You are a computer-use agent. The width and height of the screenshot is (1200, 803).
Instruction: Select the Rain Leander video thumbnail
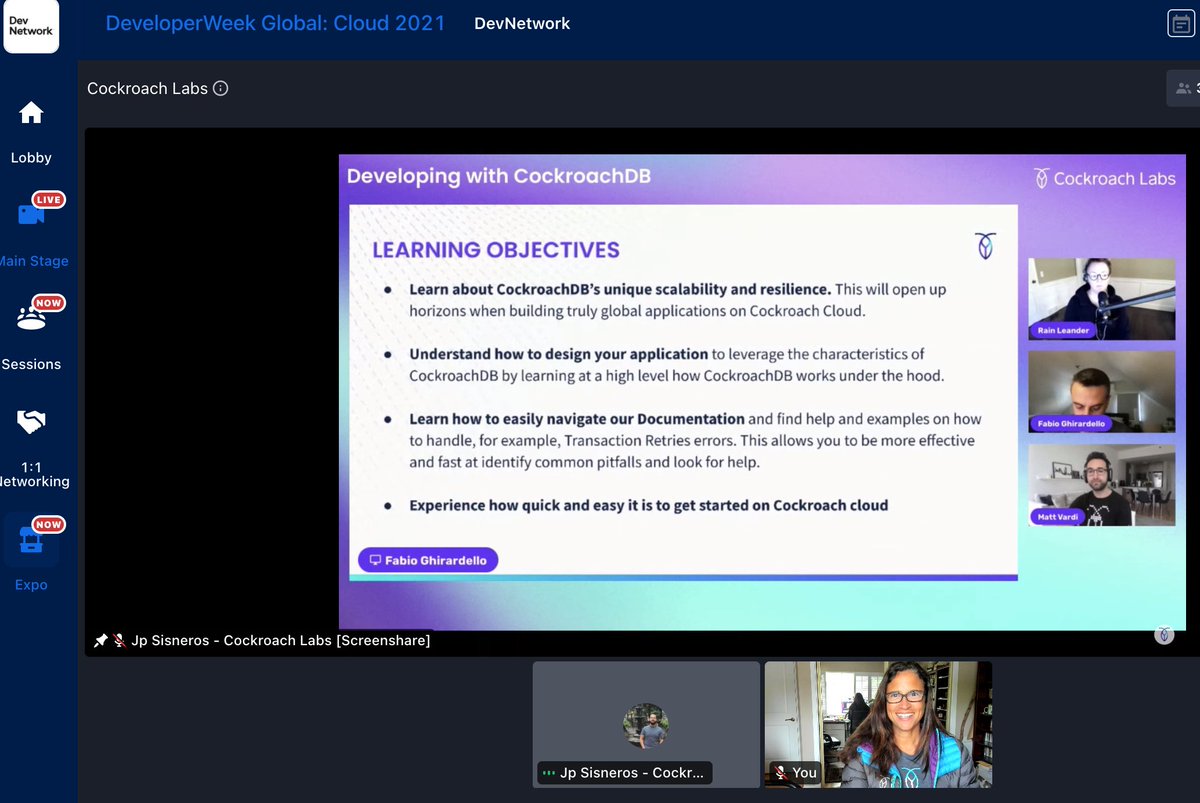click(1102, 299)
